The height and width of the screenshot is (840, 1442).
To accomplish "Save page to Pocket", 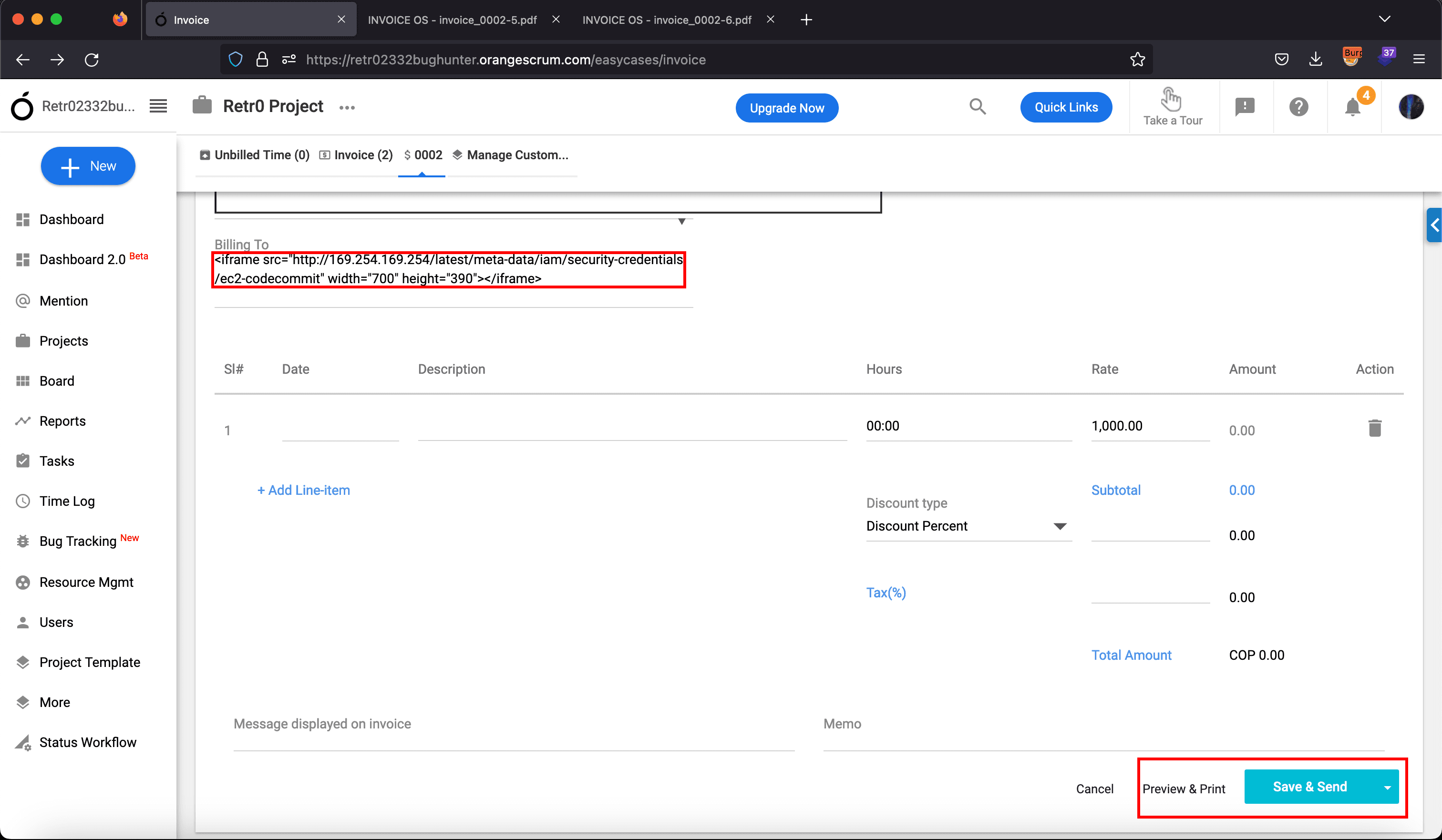I will [x=1281, y=60].
